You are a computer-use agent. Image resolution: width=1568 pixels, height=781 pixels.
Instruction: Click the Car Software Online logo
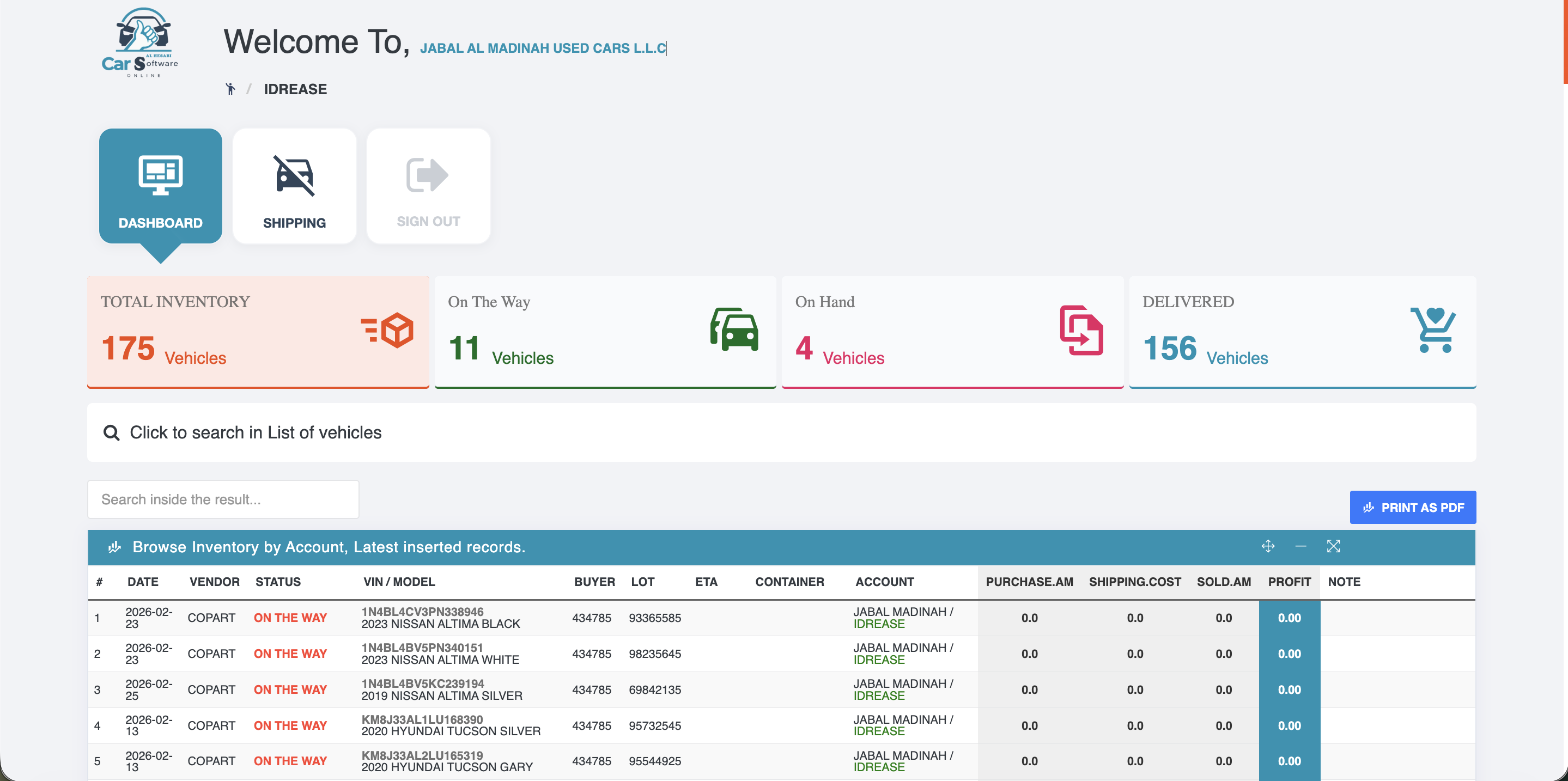[140, 42]
